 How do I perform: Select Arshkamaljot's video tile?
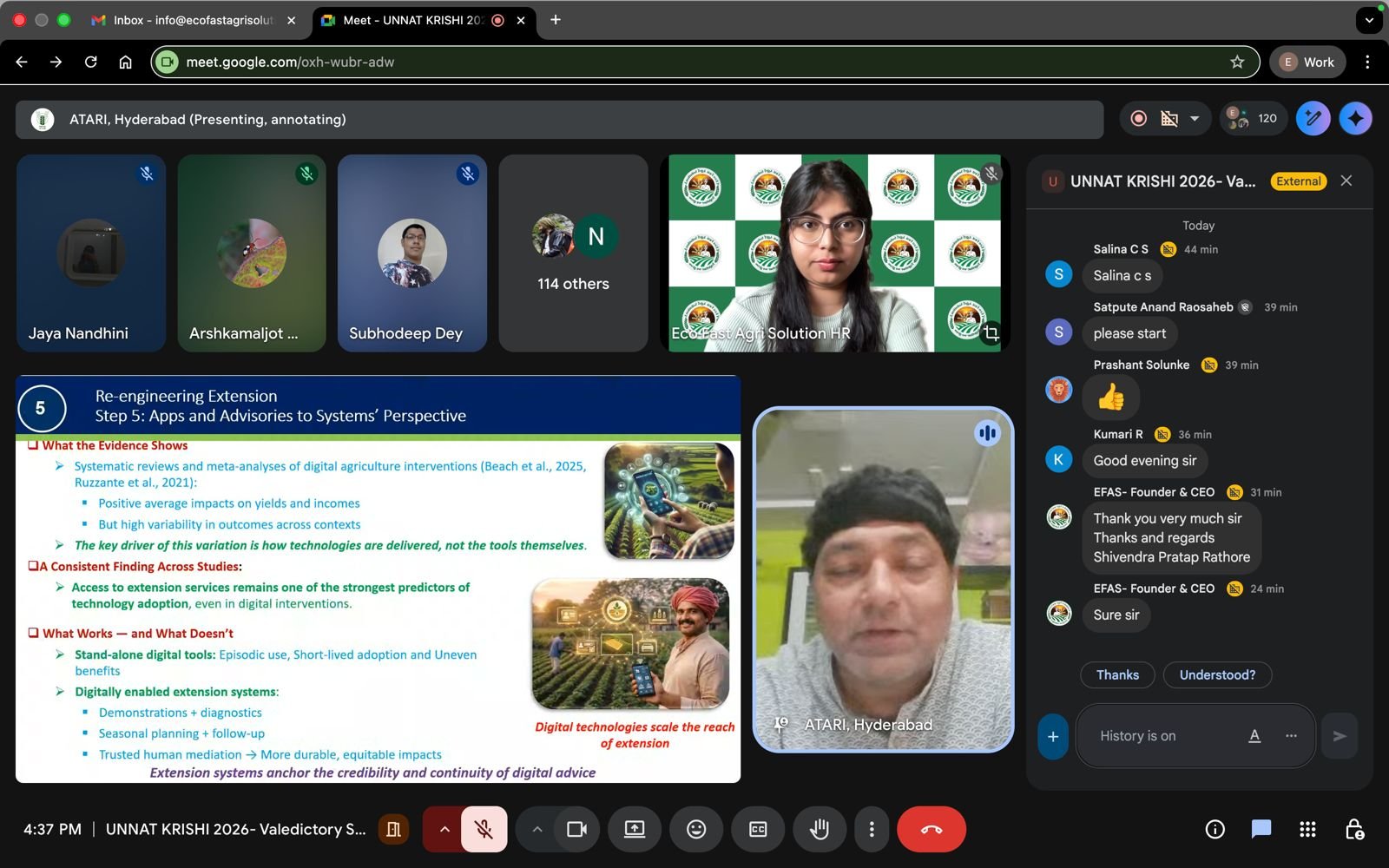click(252, 253)
